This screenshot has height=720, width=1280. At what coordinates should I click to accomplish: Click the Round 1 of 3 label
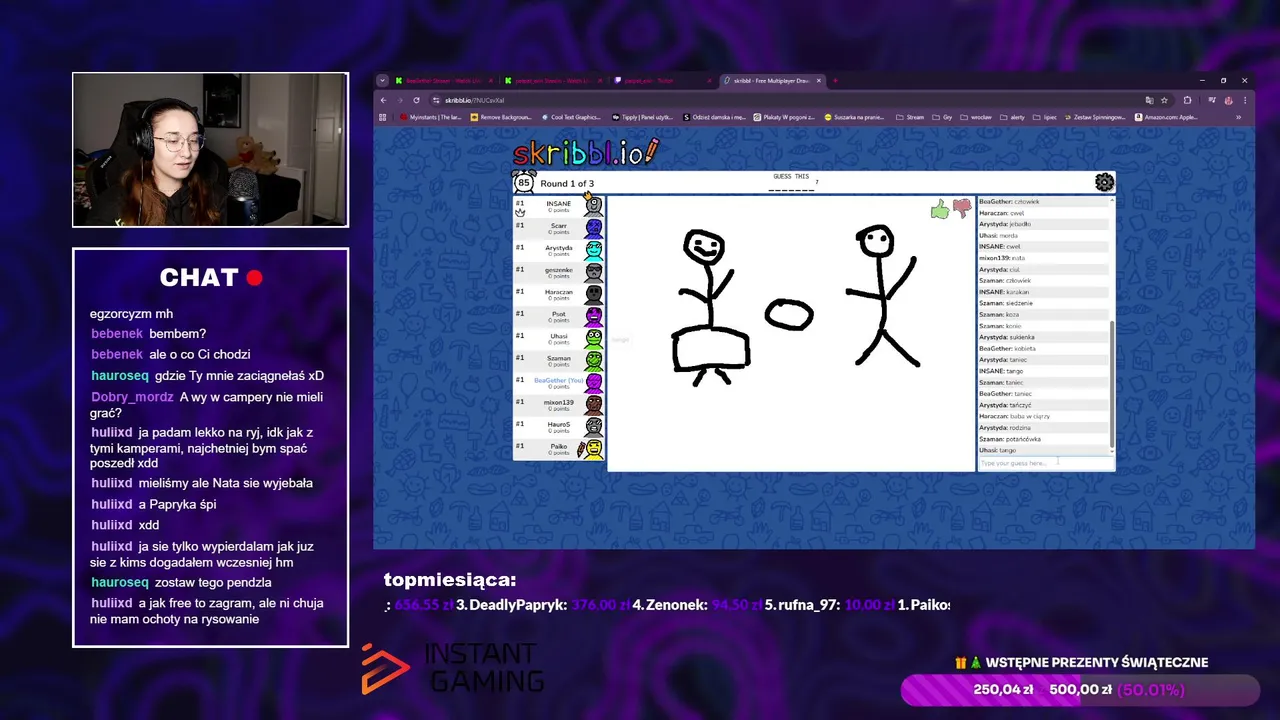coord(567,184)
